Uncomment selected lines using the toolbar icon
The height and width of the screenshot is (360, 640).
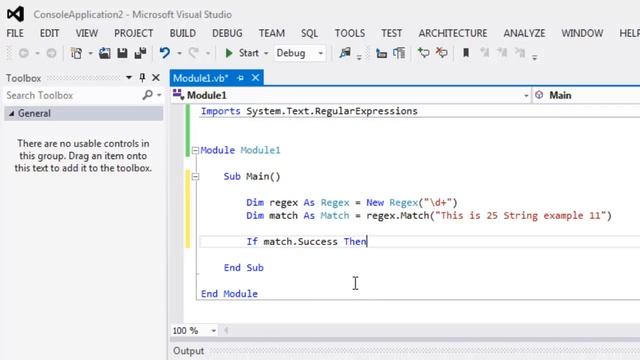pos(441,53)
